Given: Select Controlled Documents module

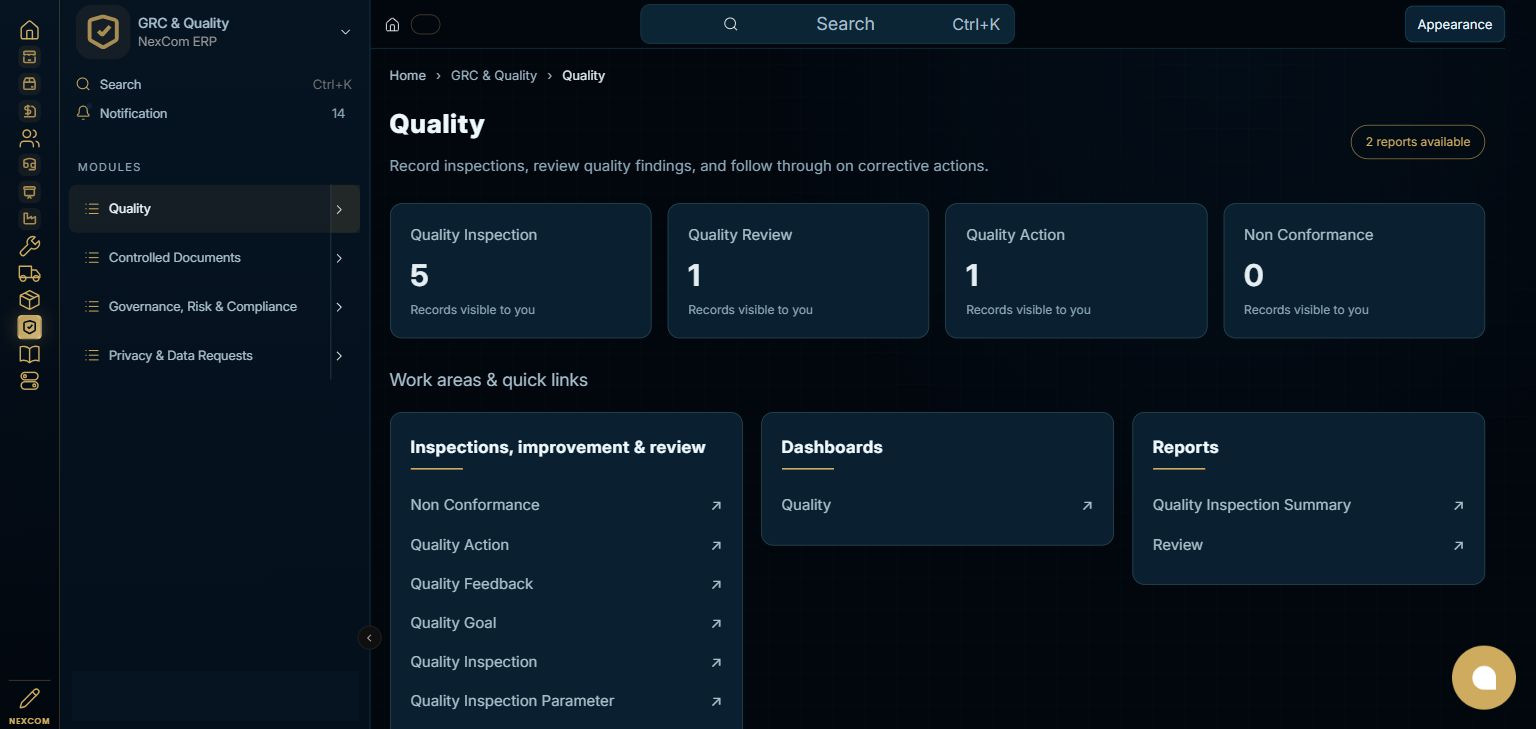Looking at the screenshot, I should click(200, 258).
